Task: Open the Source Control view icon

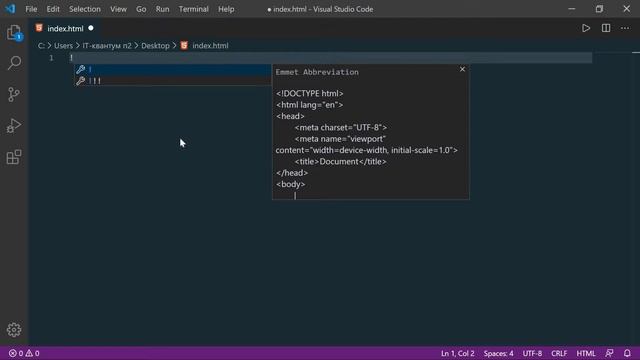Action: point(14,95)
